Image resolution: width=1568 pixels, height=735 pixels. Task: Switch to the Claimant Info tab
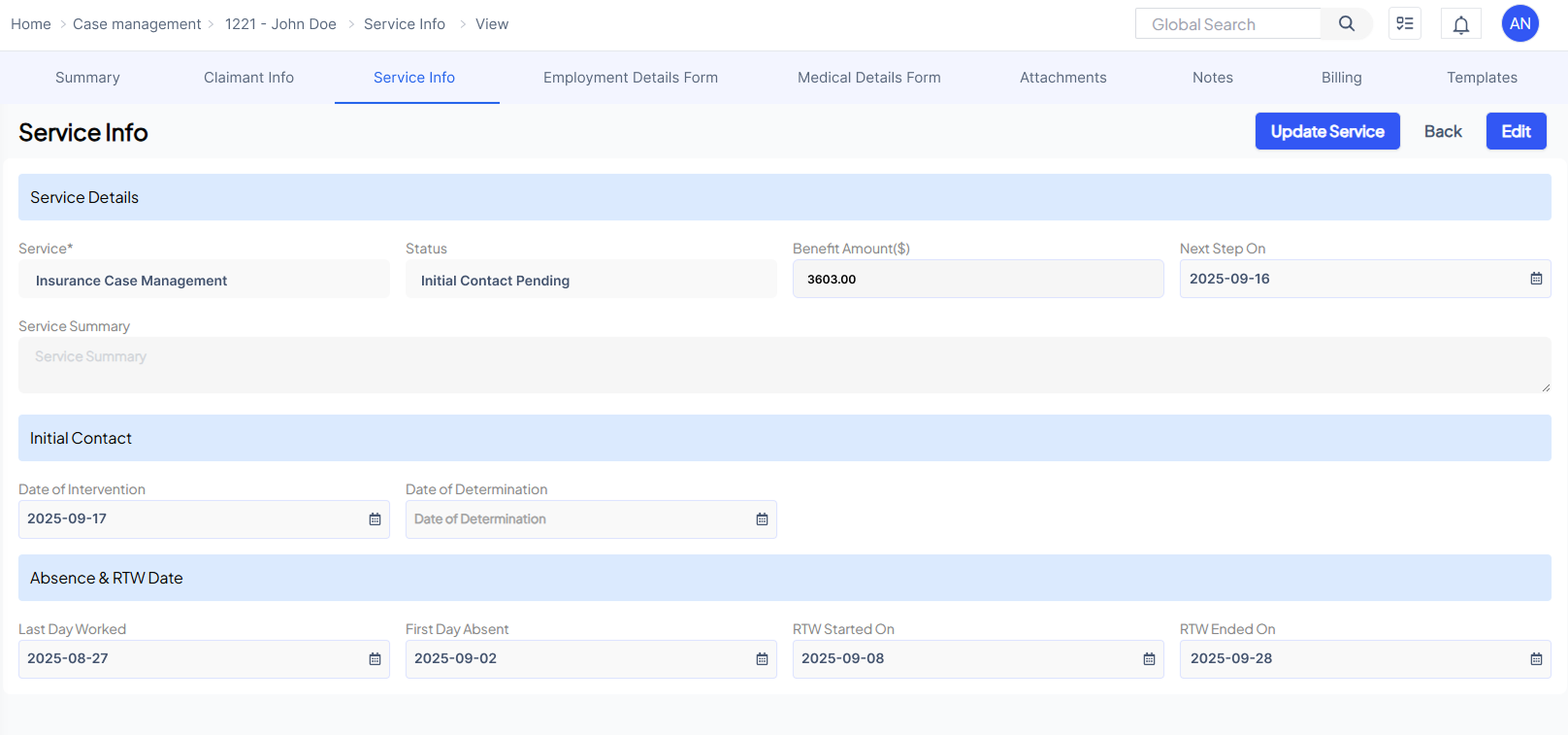(x=248, y=78)
